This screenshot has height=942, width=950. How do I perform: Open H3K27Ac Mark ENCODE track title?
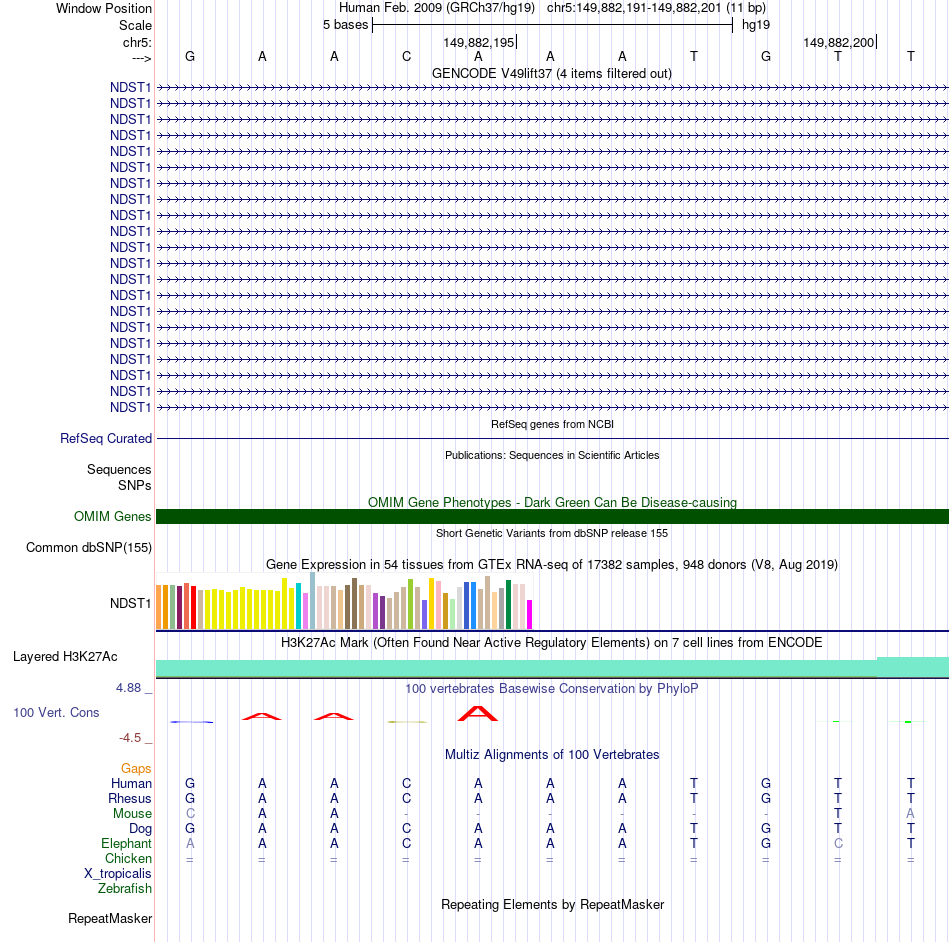pos(552,642)
